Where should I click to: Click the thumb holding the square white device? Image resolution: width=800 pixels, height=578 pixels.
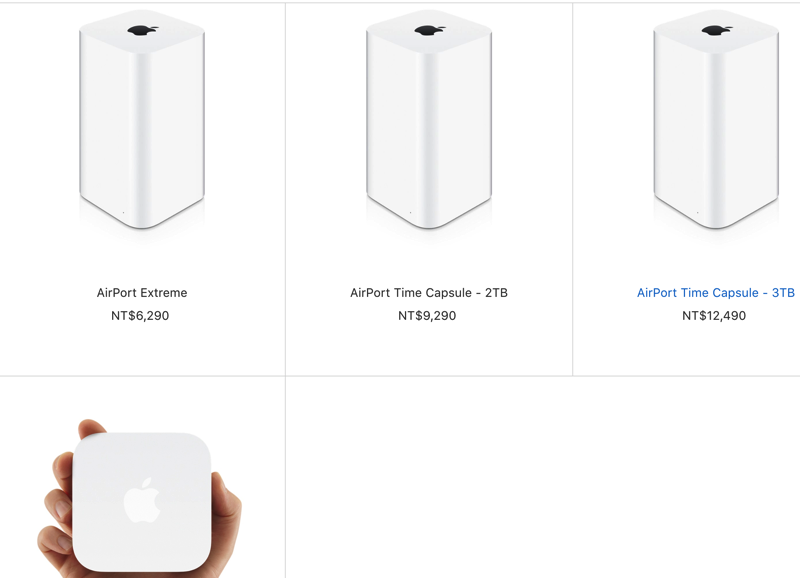[x=92, y=428]
